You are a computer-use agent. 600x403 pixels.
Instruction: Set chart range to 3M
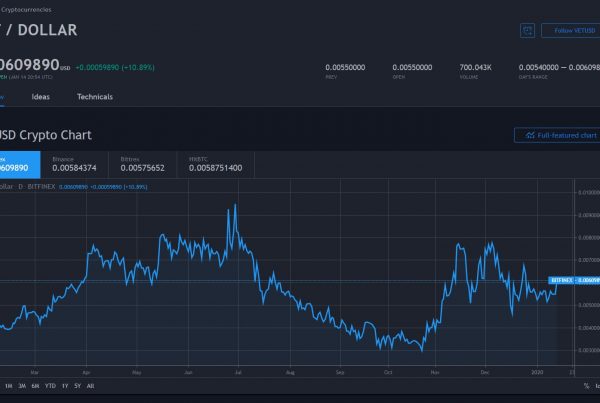(22, 386)
